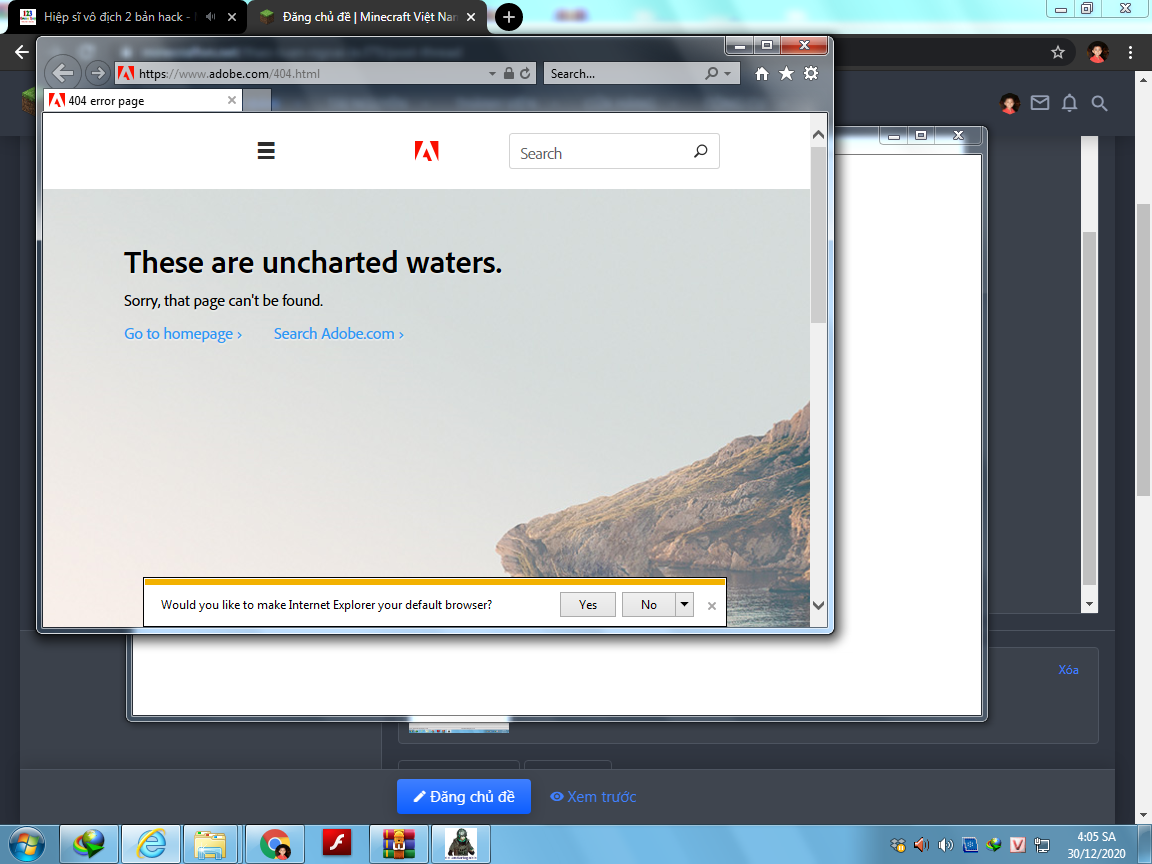
Task: Click the Adobe logo on the page
Action: pyautogui.click(x=426, y=151)
